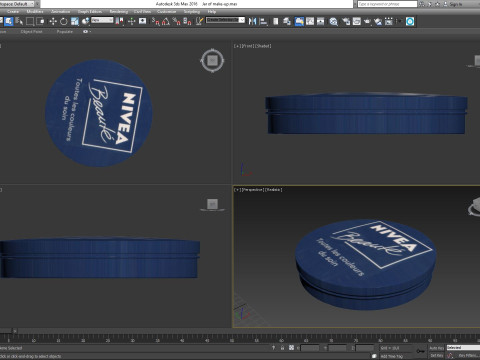Click Set Key button
Viewport: 480px width, 360px height.
tap(436, 356)
